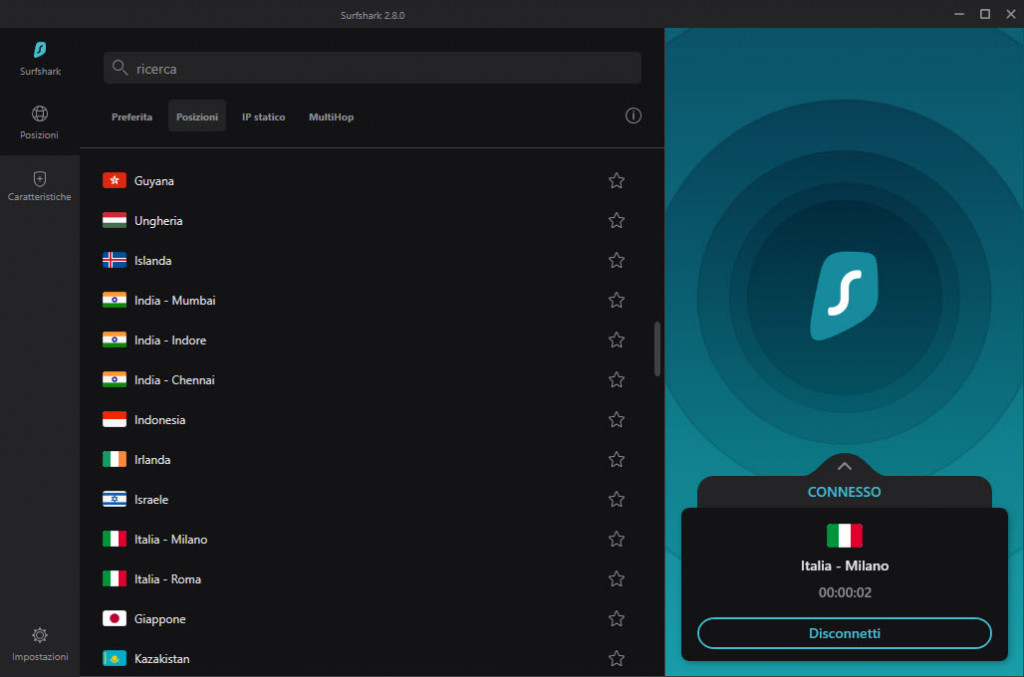Click the CONNESSO status label
Viewport: 1024px width, 677px height.
(844, 492)
